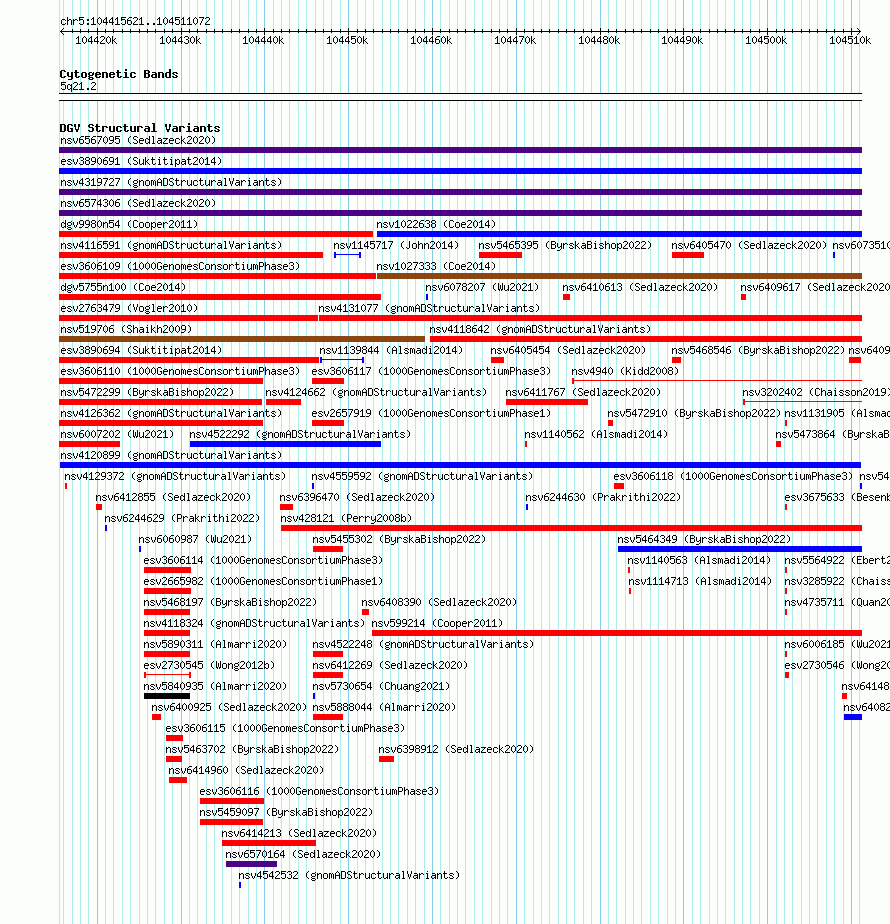This screenshot has width=890, height=924.
Task: Open nsv4319727 (gnomADStructuralVariants) label
Action: 171,182
